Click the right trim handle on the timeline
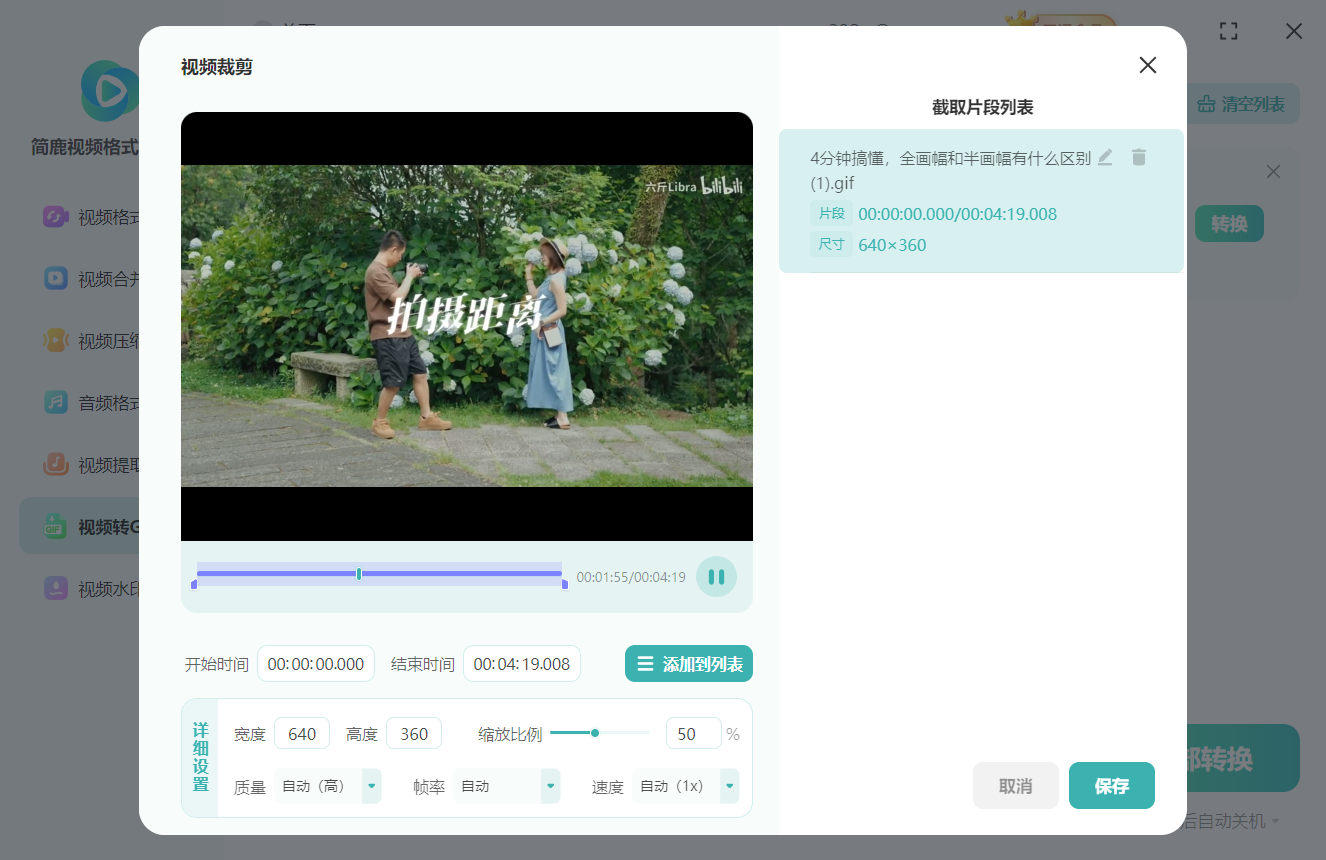1326x860 pixels. (565, 584)
